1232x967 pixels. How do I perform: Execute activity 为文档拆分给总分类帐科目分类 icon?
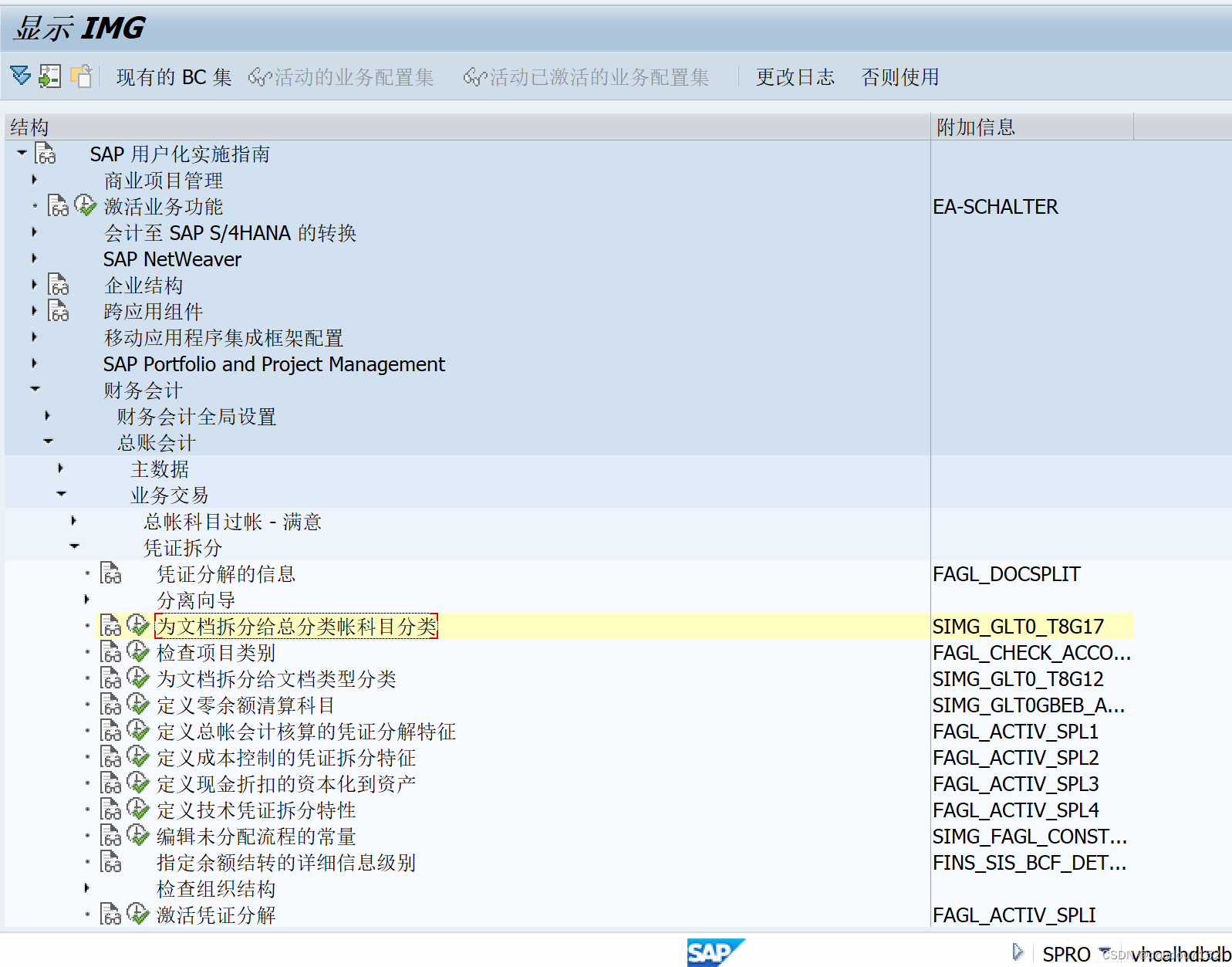click(x=137, y=626)
